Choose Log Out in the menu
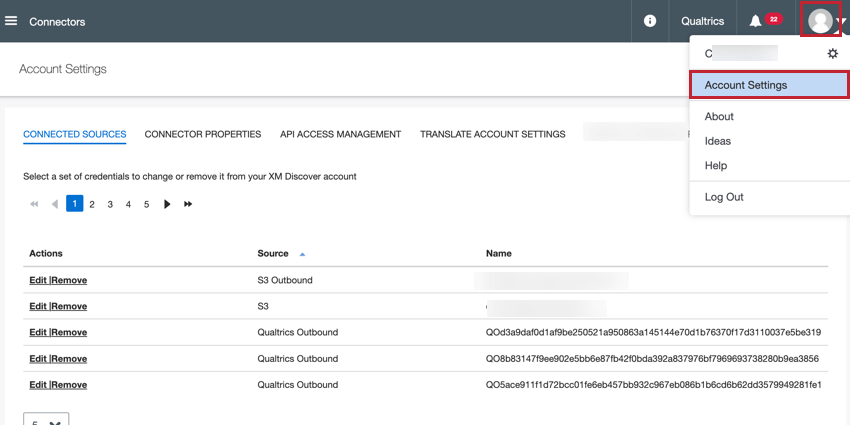This screenshot has height=425, width=850. point(724,197)
